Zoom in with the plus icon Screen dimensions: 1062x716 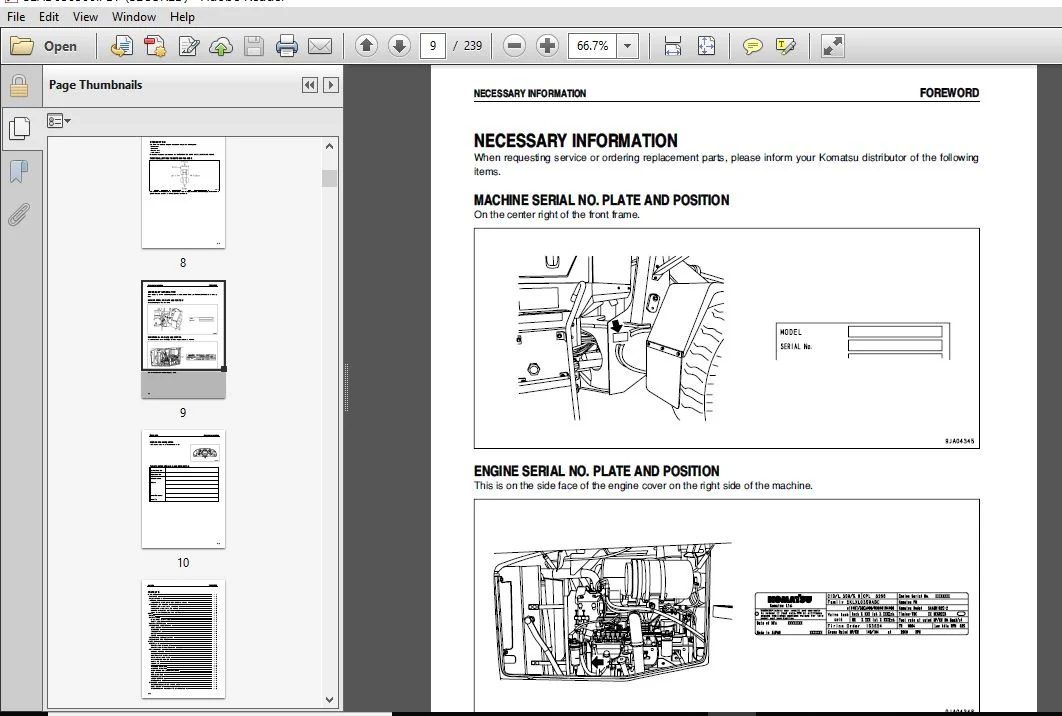tap(547, 46)
